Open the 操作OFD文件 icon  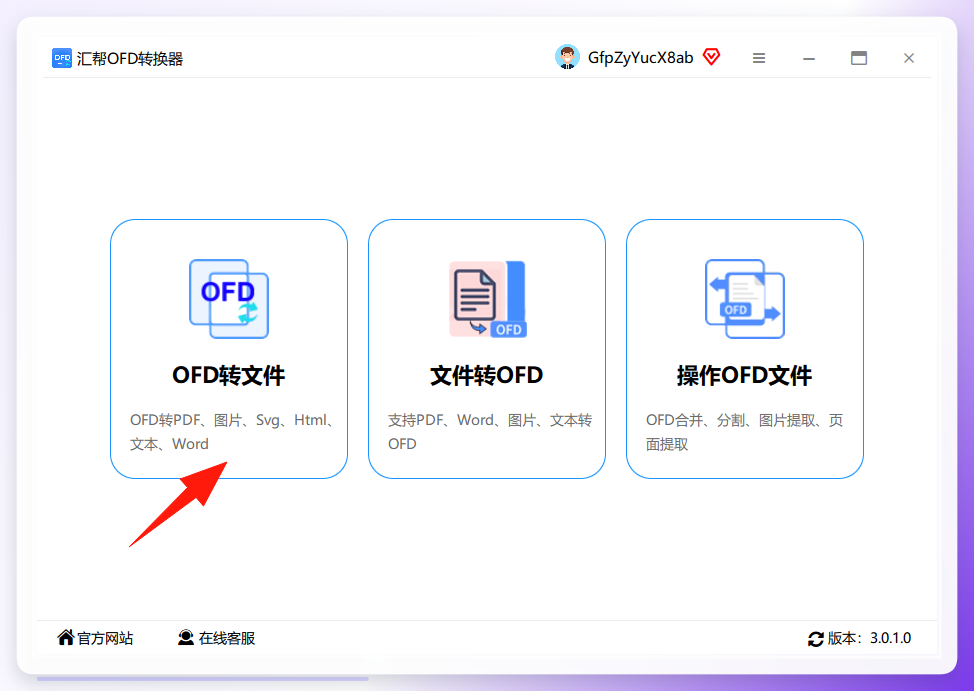[x=745, y=299]
